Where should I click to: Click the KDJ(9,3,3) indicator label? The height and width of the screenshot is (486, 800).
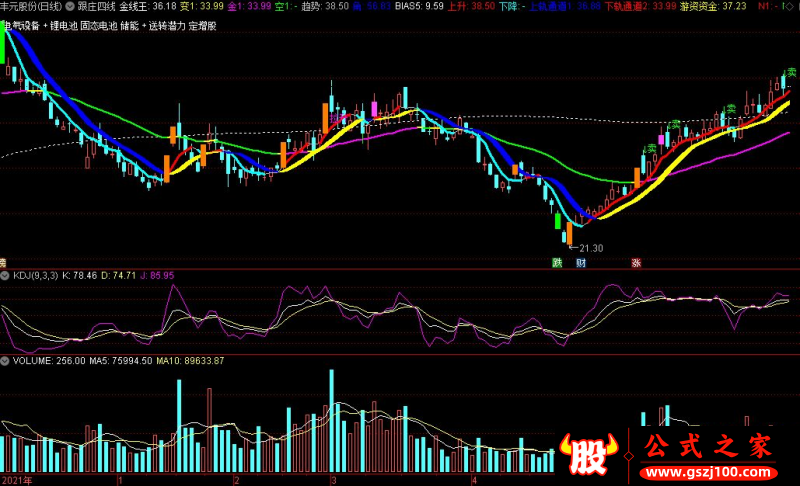click(35, 276)
